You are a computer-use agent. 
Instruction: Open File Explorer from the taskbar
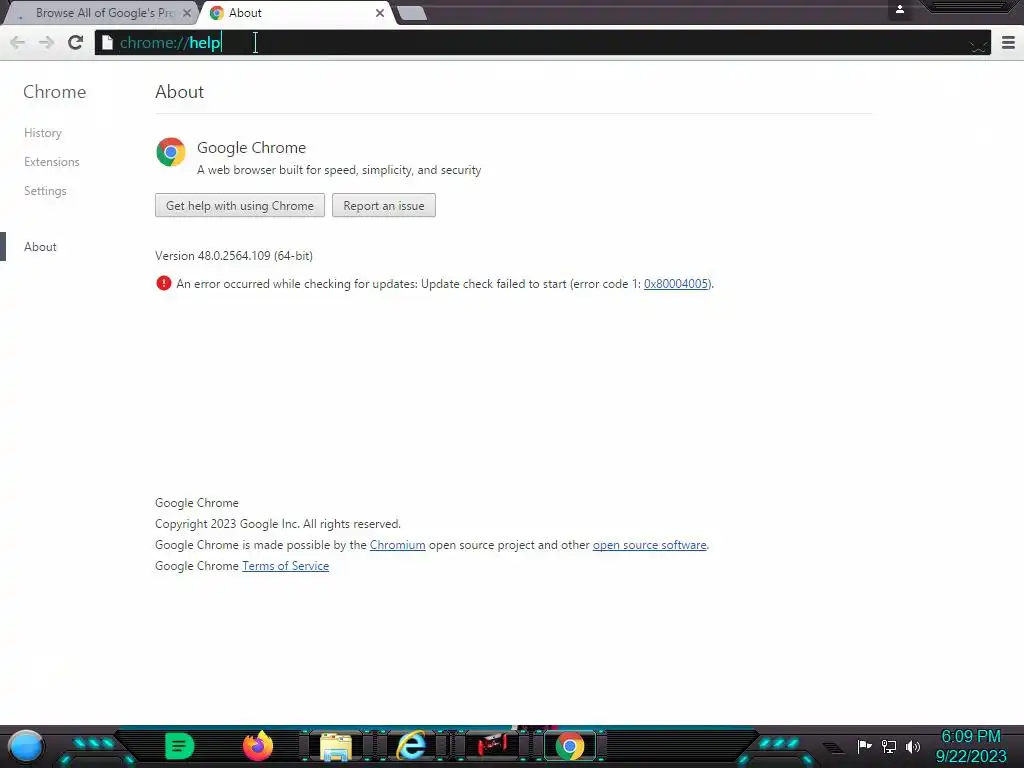click(336, 746)
